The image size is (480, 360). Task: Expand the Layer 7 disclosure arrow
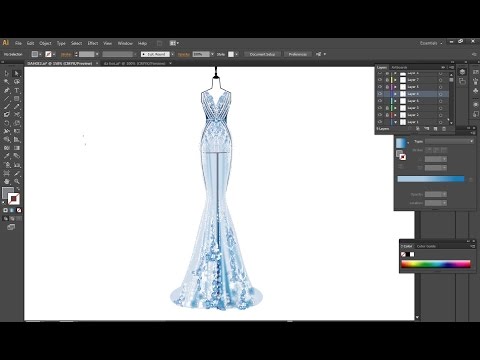pos(396,80)
